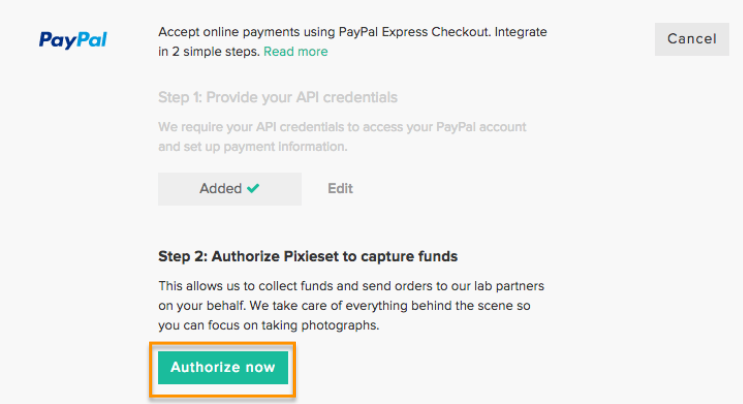The width and height of the screenshot is (743, 404).
Task: Edit the saved API credentials
Action: point(340,189)
